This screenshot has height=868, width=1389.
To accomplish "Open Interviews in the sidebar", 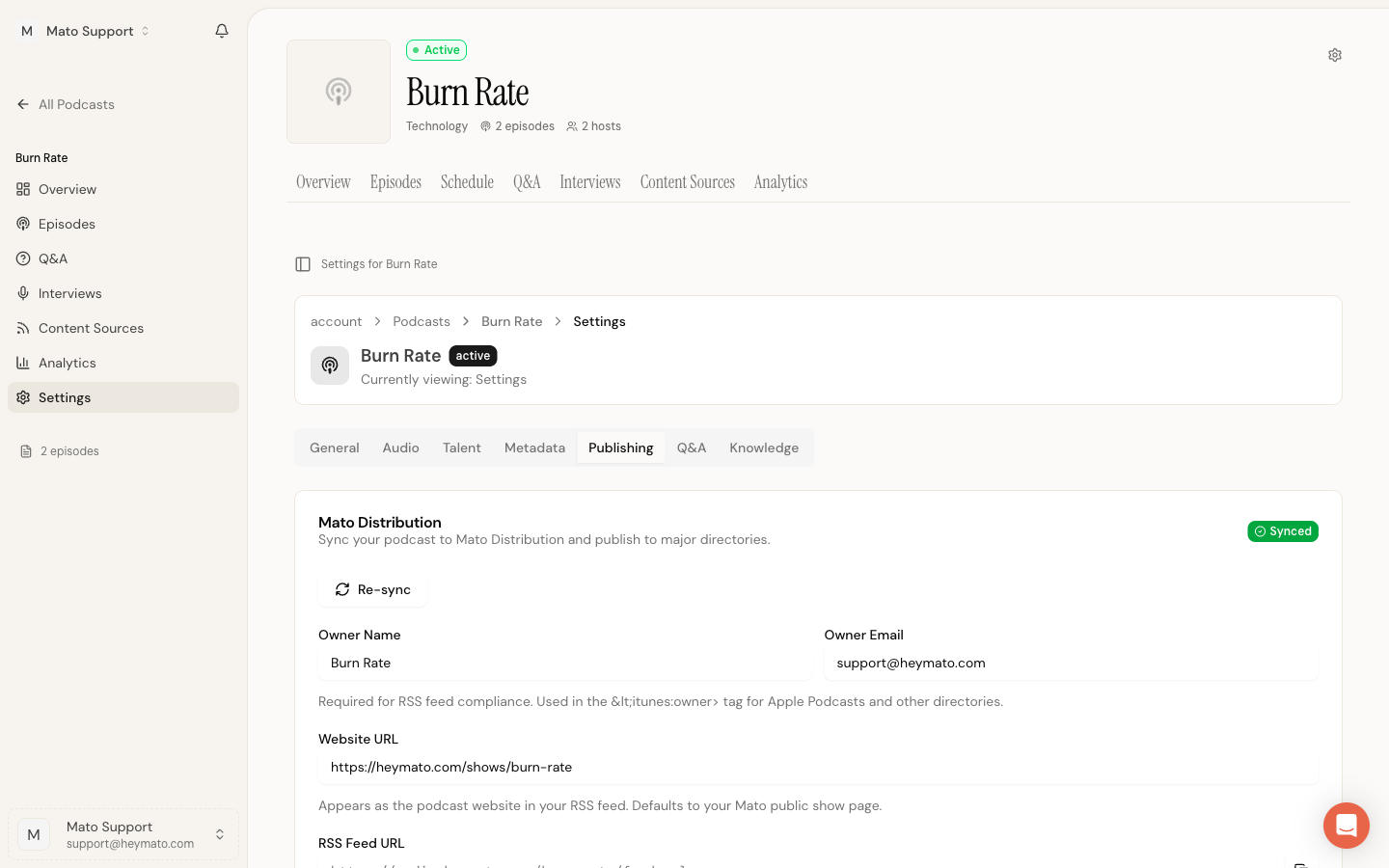I will [123, 293].
